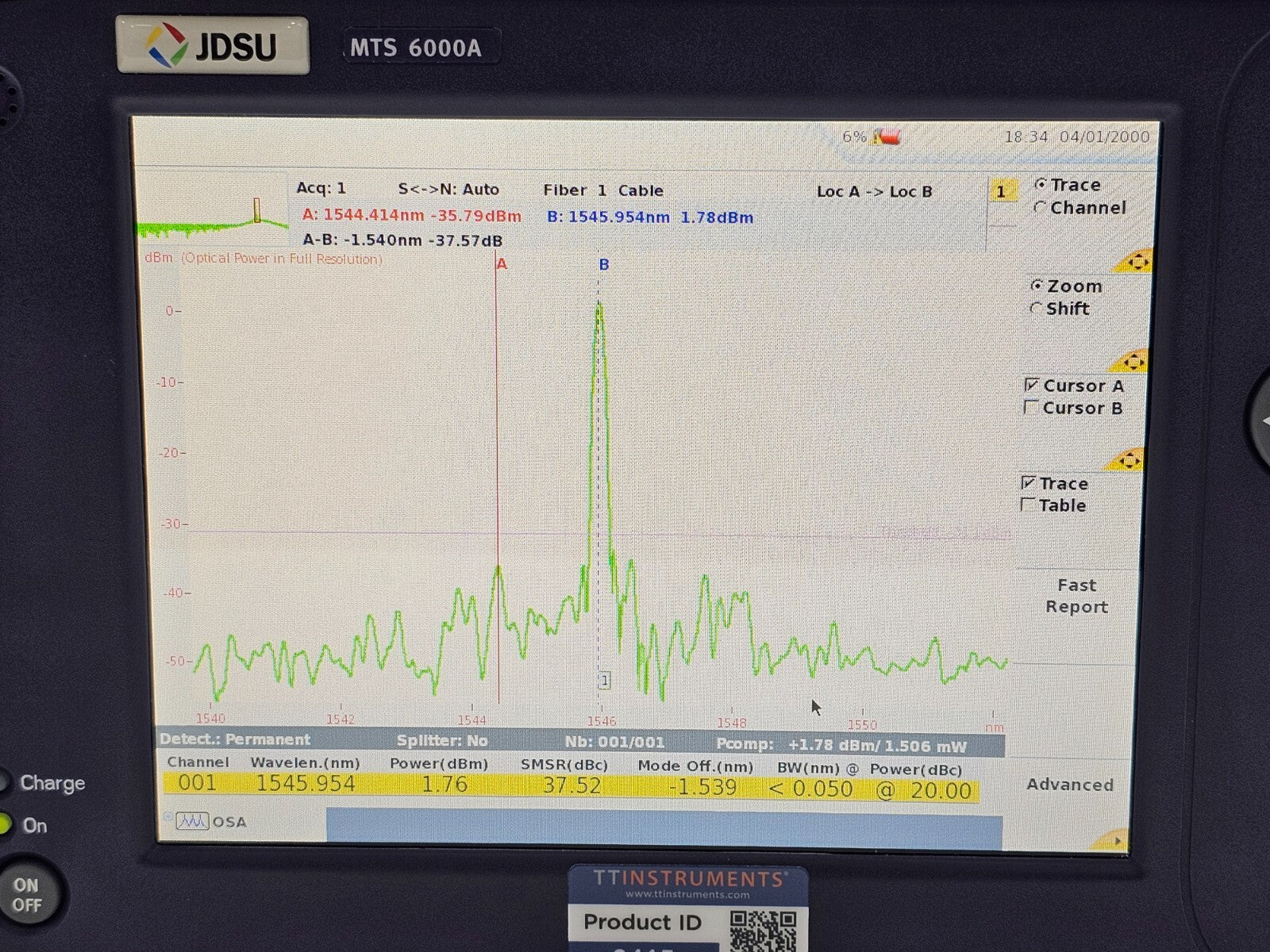
Task: Select the Channel radio button
Action: [x=1040, y=208]
